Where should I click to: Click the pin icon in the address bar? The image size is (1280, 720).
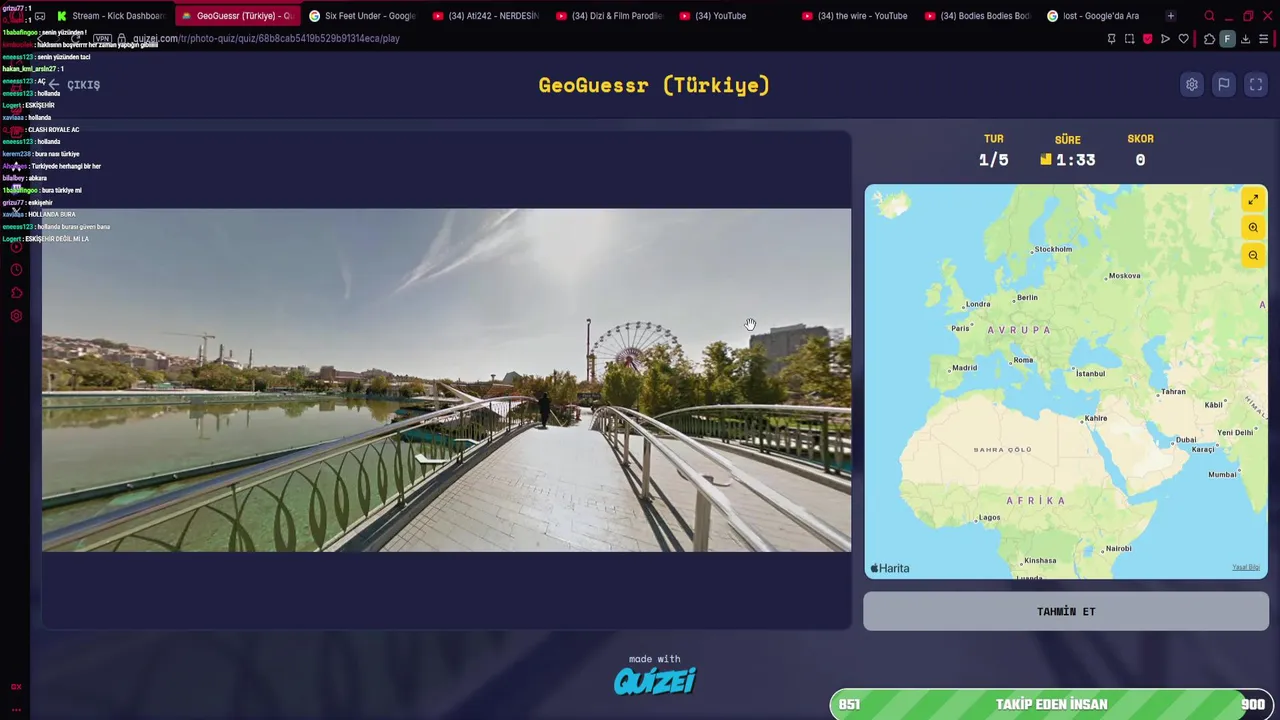tap(1111, 39)
